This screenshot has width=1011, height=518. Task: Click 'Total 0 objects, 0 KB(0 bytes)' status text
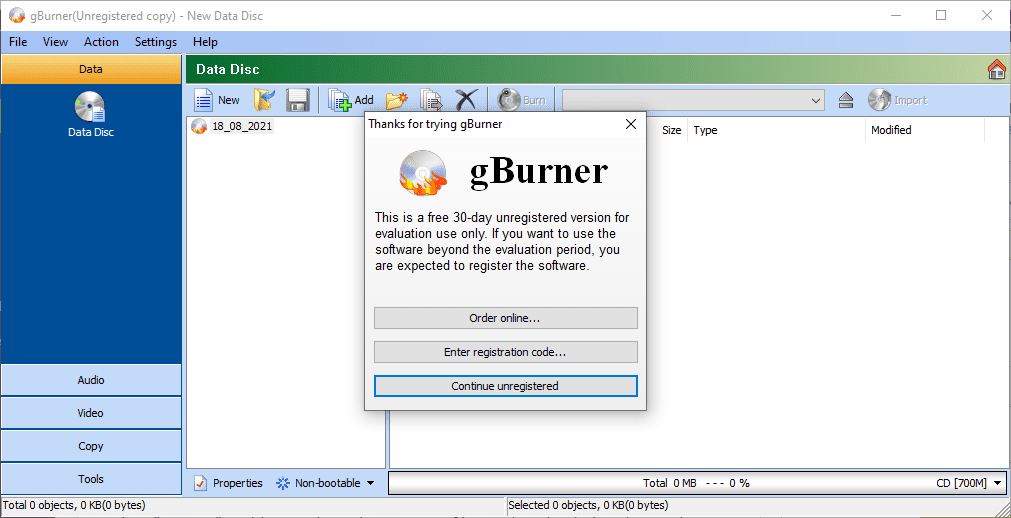click(x=74, y=505)
